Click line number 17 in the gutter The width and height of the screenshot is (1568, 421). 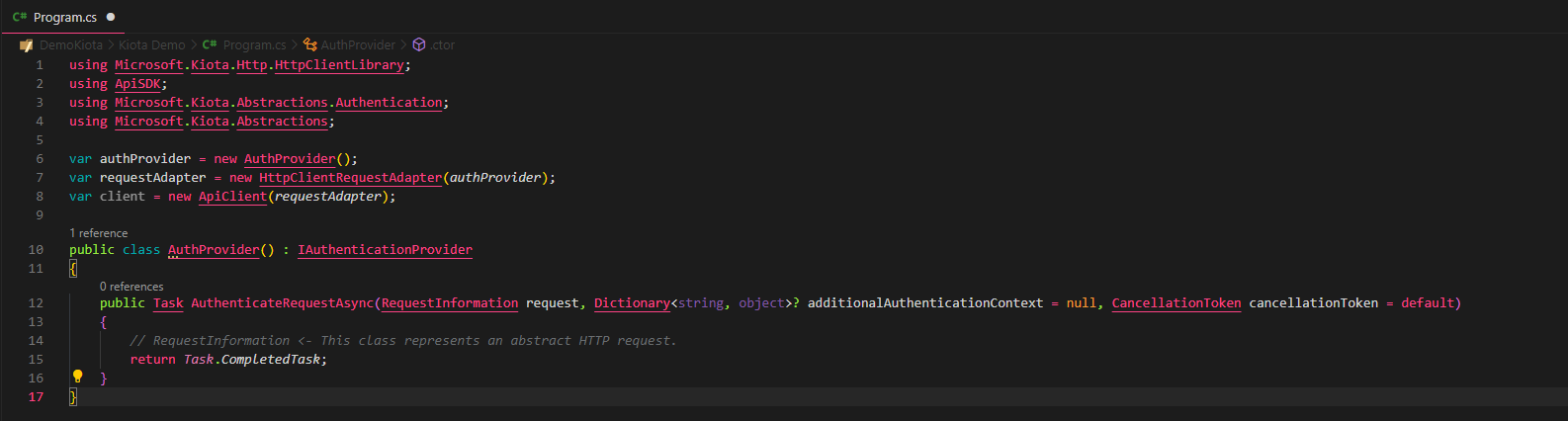click(x=36, y=396)
